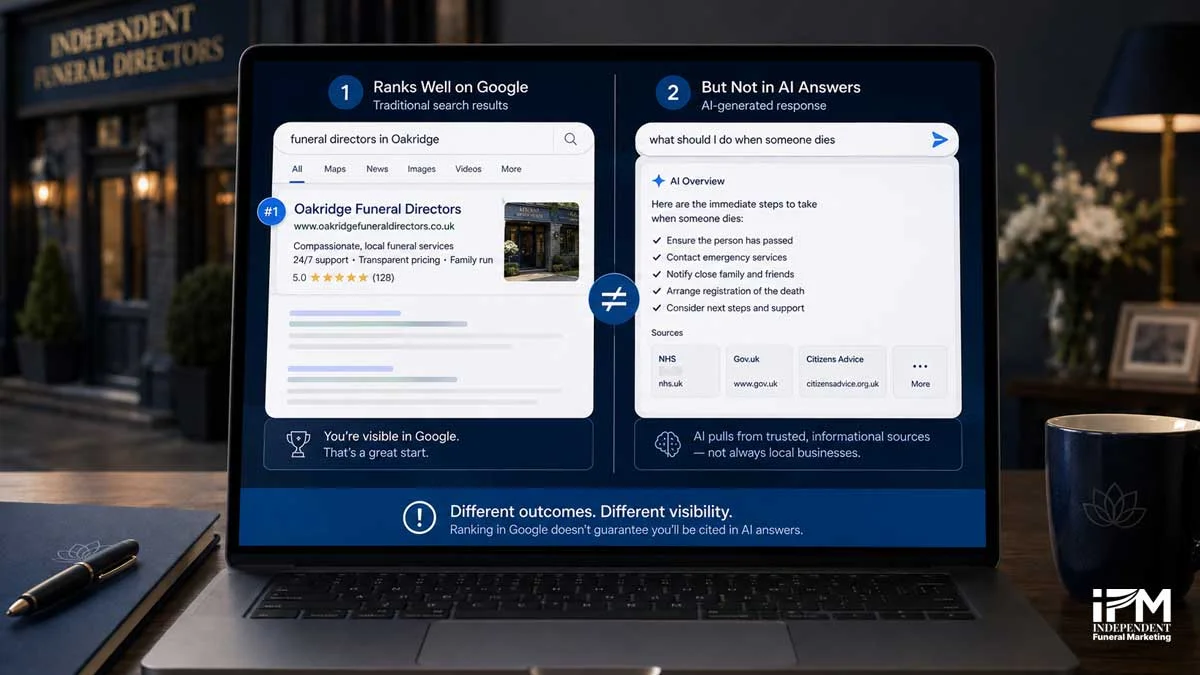Viewport: 1200px width, 675px height.
Task: Open the Gov.uk source card
Action: tap(758, 371)
